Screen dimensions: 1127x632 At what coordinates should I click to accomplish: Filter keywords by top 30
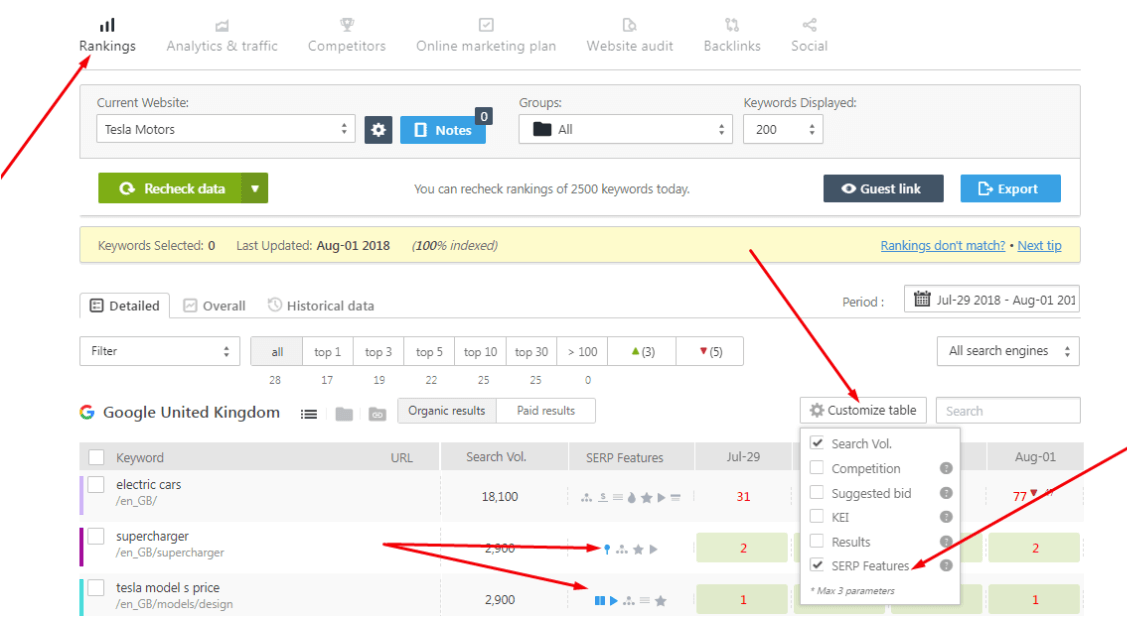[531, 352]
